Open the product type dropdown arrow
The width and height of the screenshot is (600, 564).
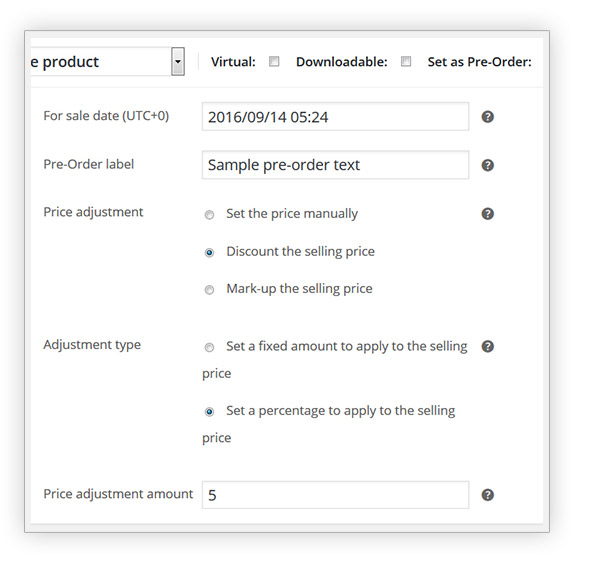(x=178, y=61)
